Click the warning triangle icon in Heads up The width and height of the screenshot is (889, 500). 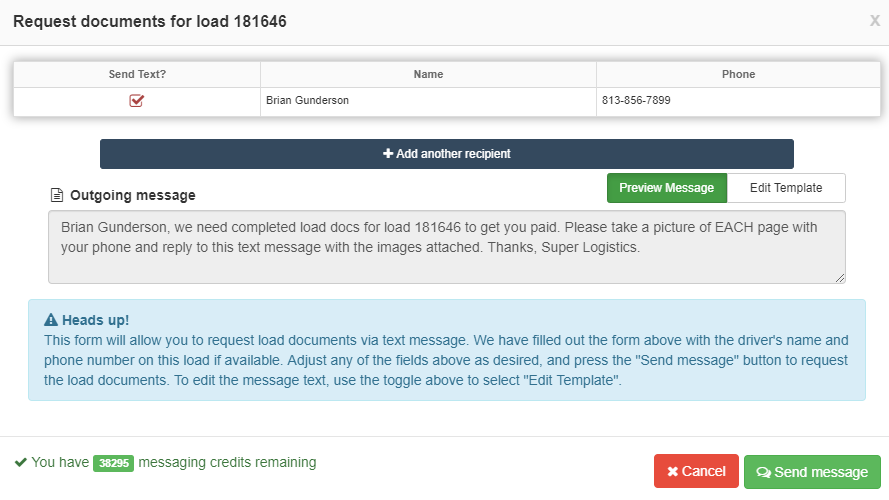51,320
